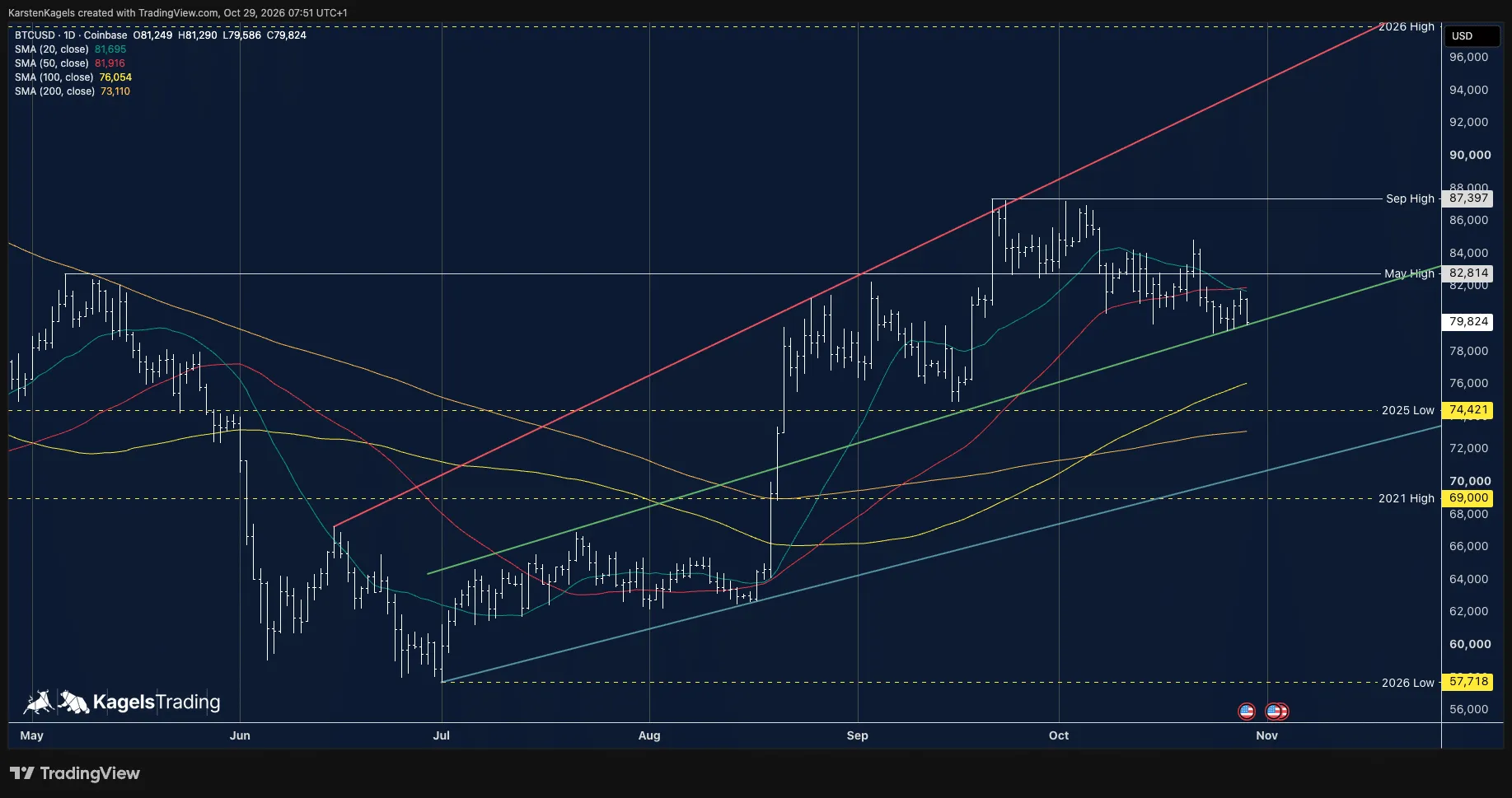Click the TradingView logo at bottom left
Image resolution: width=1512 pixels, height=798 pixels.
click(75, 773)
